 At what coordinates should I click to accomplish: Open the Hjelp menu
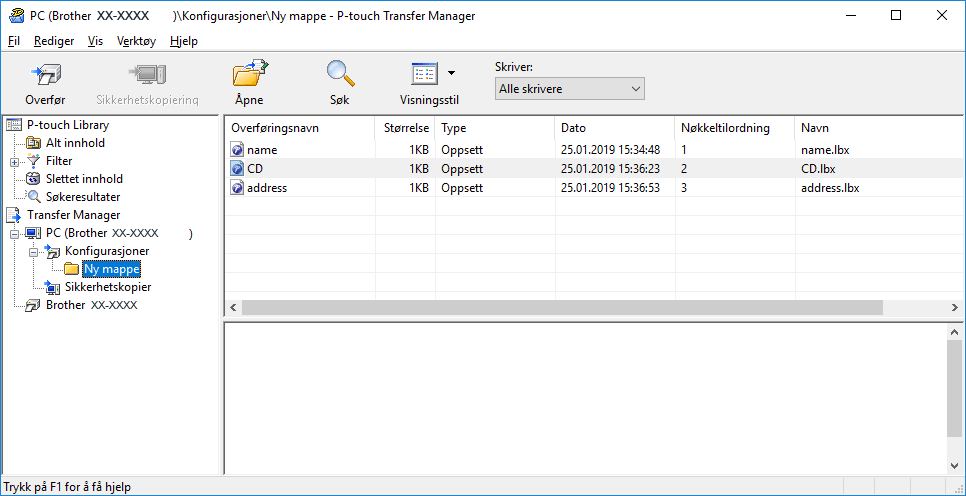tap(184, 41)
